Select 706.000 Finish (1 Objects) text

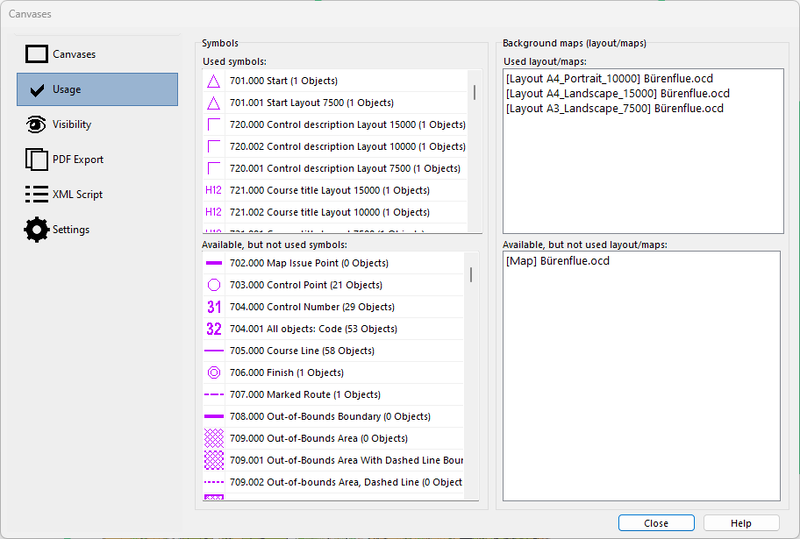(287, 373)
